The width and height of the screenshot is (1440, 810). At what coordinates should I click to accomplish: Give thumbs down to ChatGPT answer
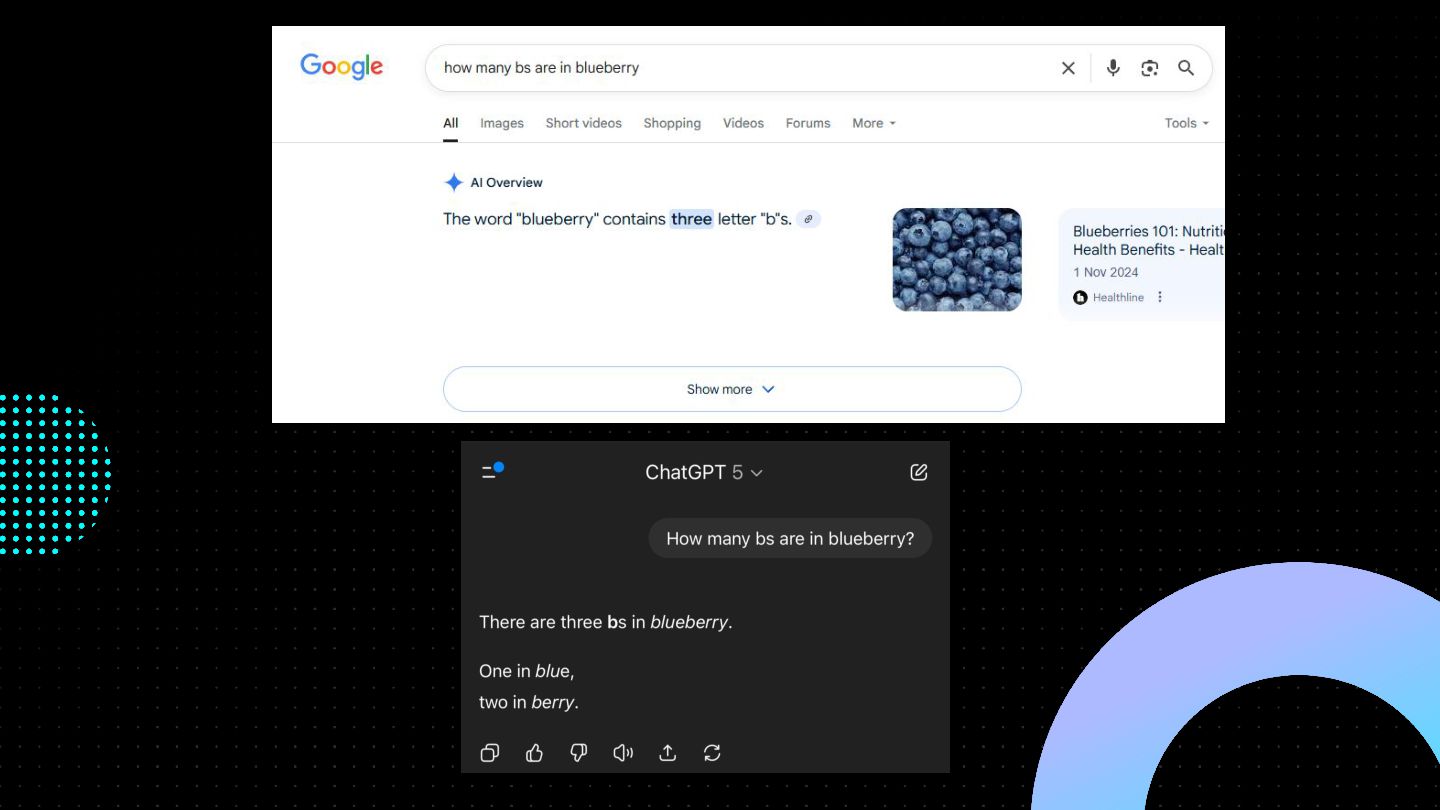pos(579,753)
